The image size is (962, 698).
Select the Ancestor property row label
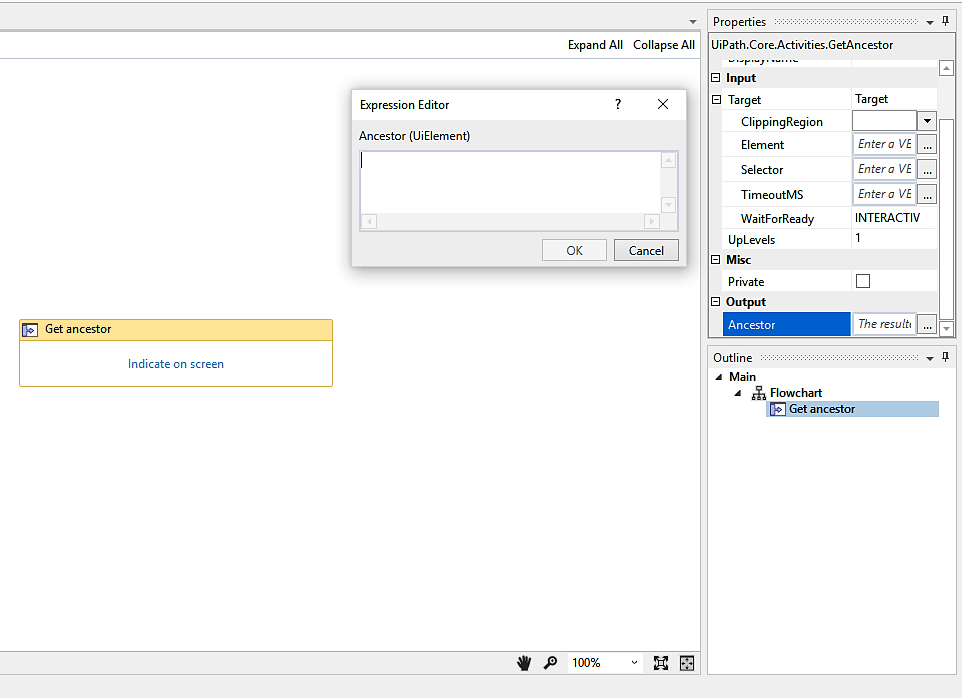787,324
